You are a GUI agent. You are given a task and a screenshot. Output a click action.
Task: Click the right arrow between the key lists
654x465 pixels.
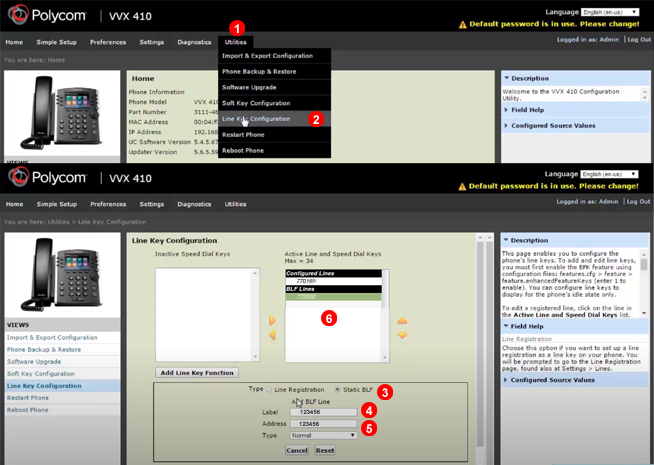272,320
